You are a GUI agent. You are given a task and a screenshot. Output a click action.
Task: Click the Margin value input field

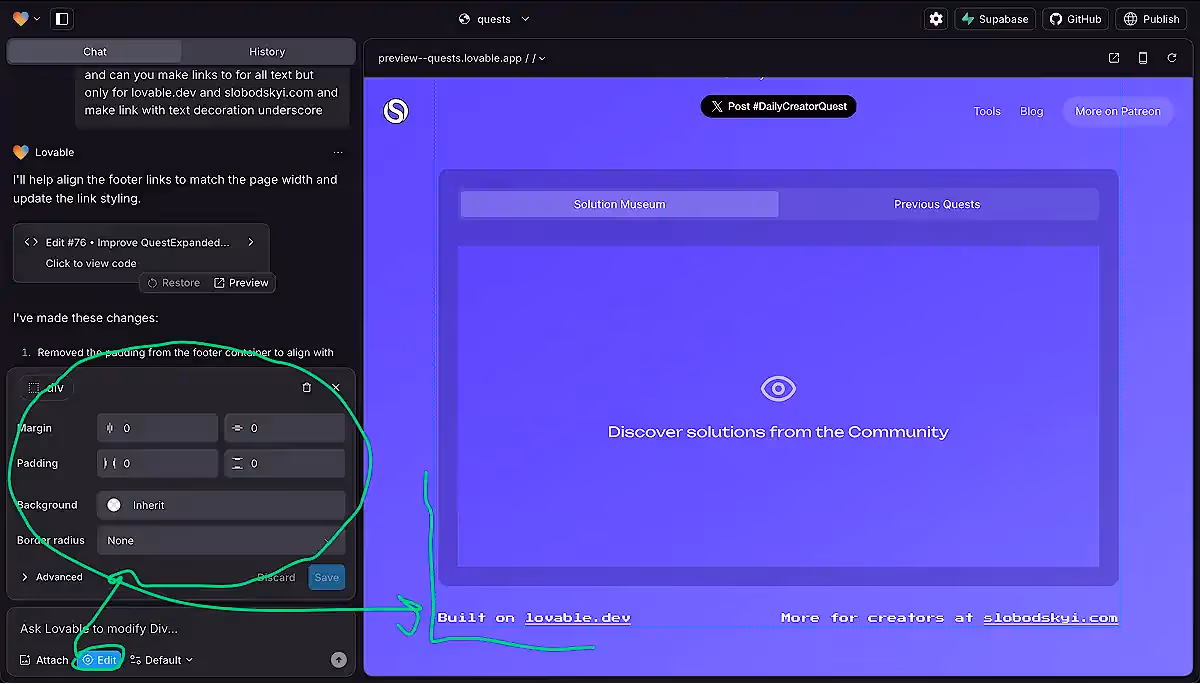(157, 427)
